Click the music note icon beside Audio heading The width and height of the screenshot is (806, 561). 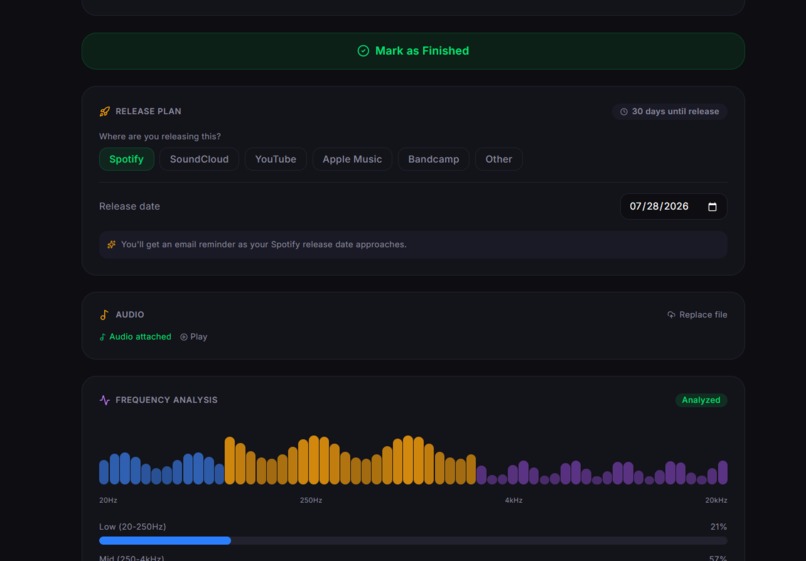pos(104,315)
